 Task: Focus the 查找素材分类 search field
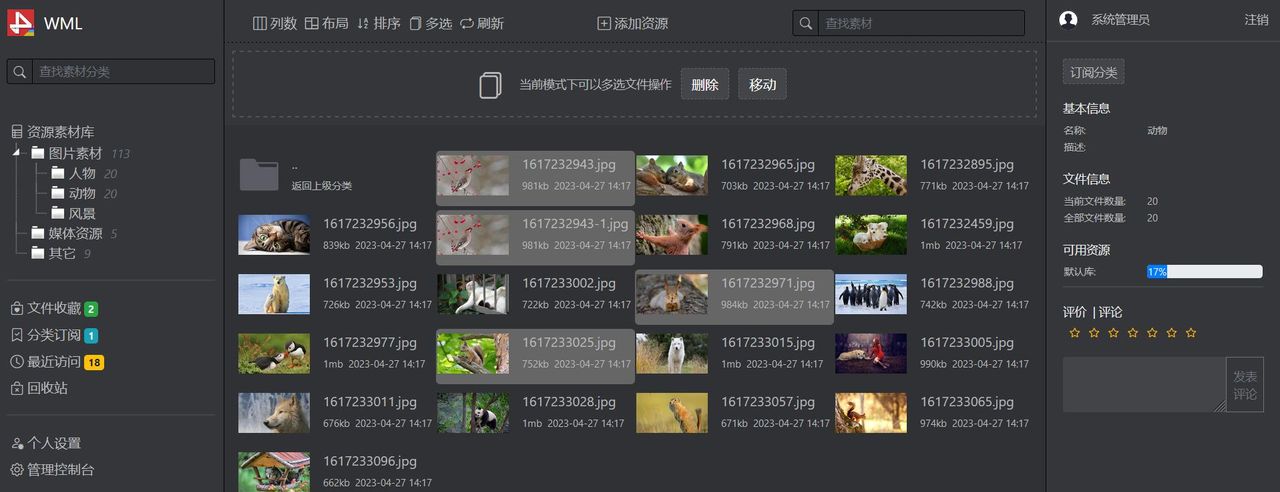124,72
